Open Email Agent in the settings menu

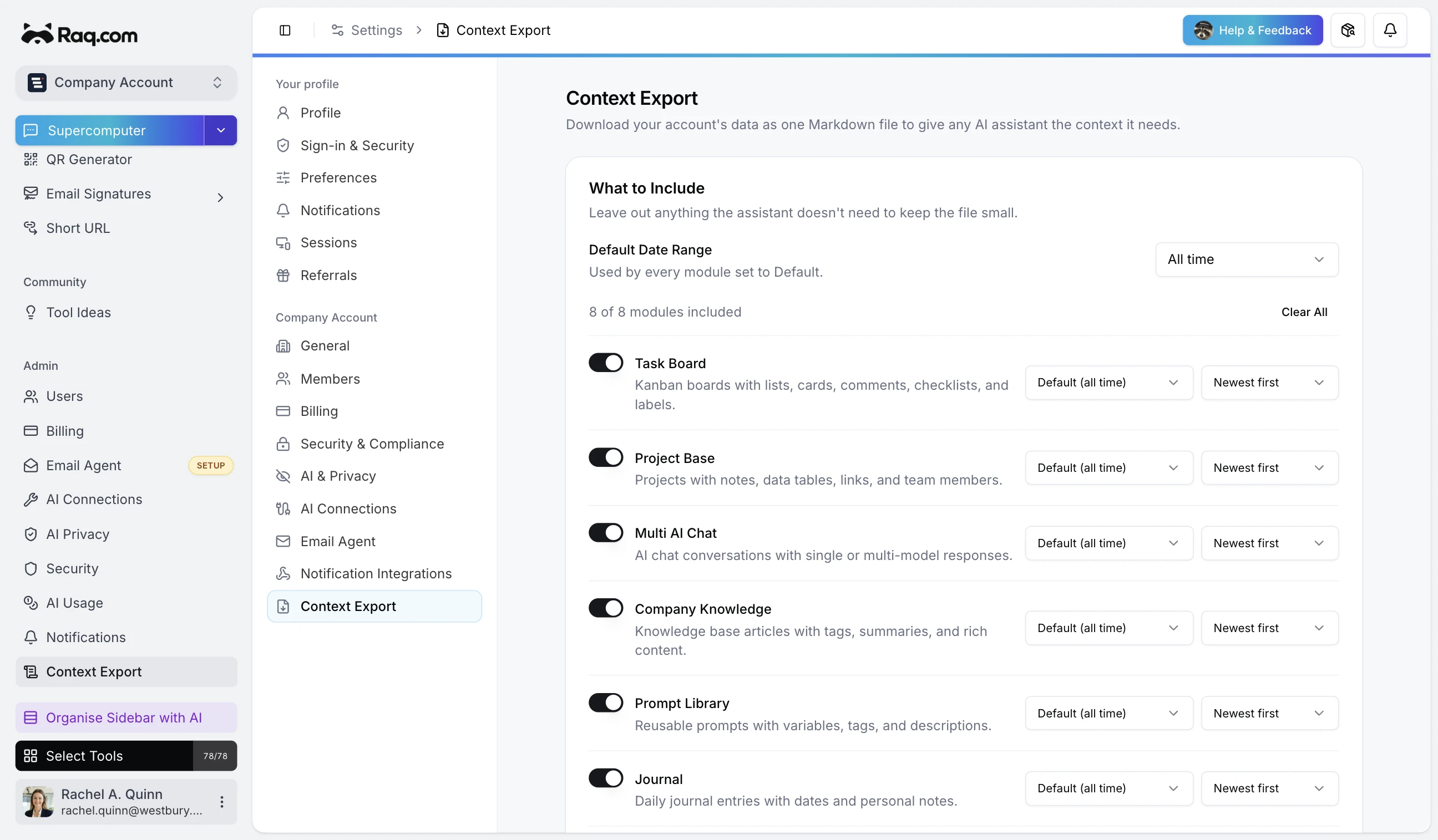click(374, 541)
